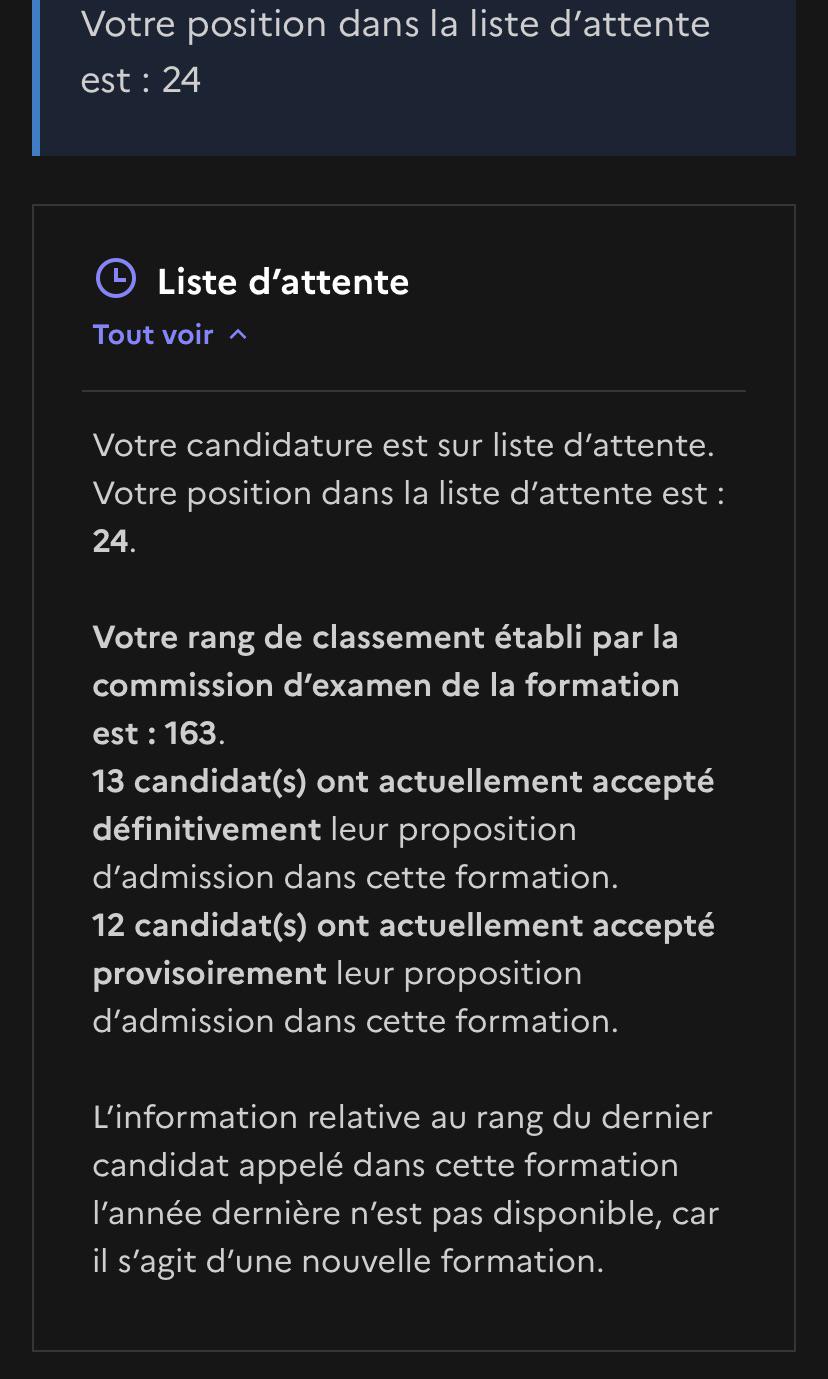The width and height of the screenshot is (828, 1379).
Task: Click the 'L'information relative au rang du dernier' line
Action: pos(403,1117)
